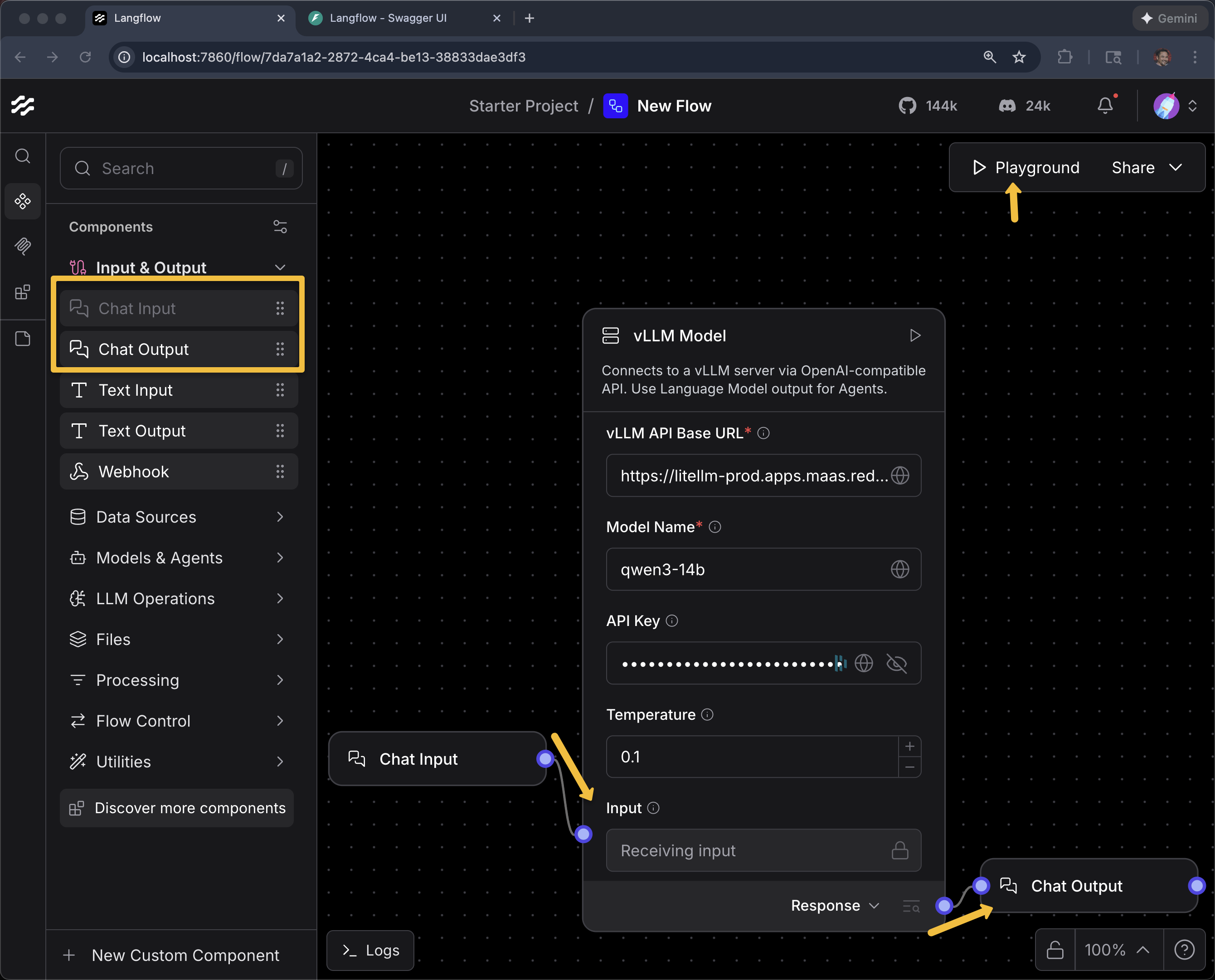The height and width of the screenshot is (980, 1215).
Task: Click the sidebar search icon
Action: click(23, 156)
